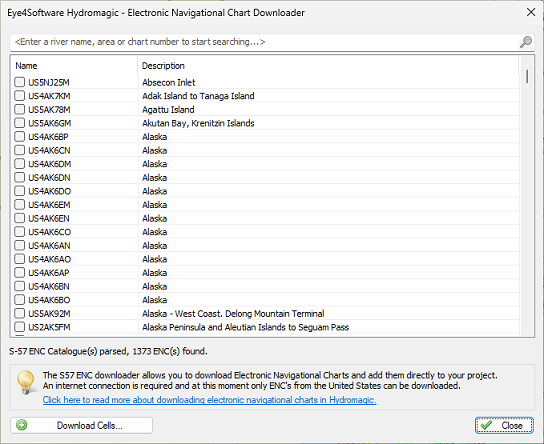Viewport: 544px width, 444px height.
Task: Click the 'Agattu Island' description
Action: pos(168,110)
